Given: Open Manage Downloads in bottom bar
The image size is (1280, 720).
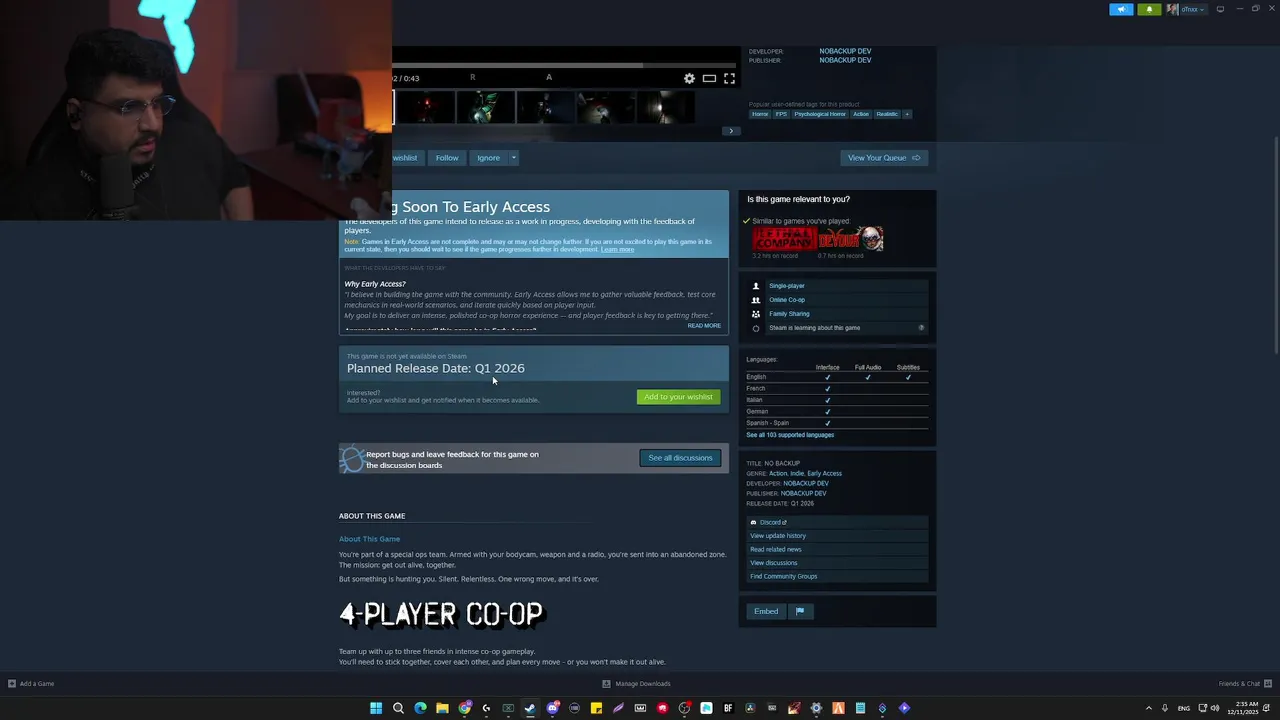Looking at the screenshot, I should (x=636, y=684).
